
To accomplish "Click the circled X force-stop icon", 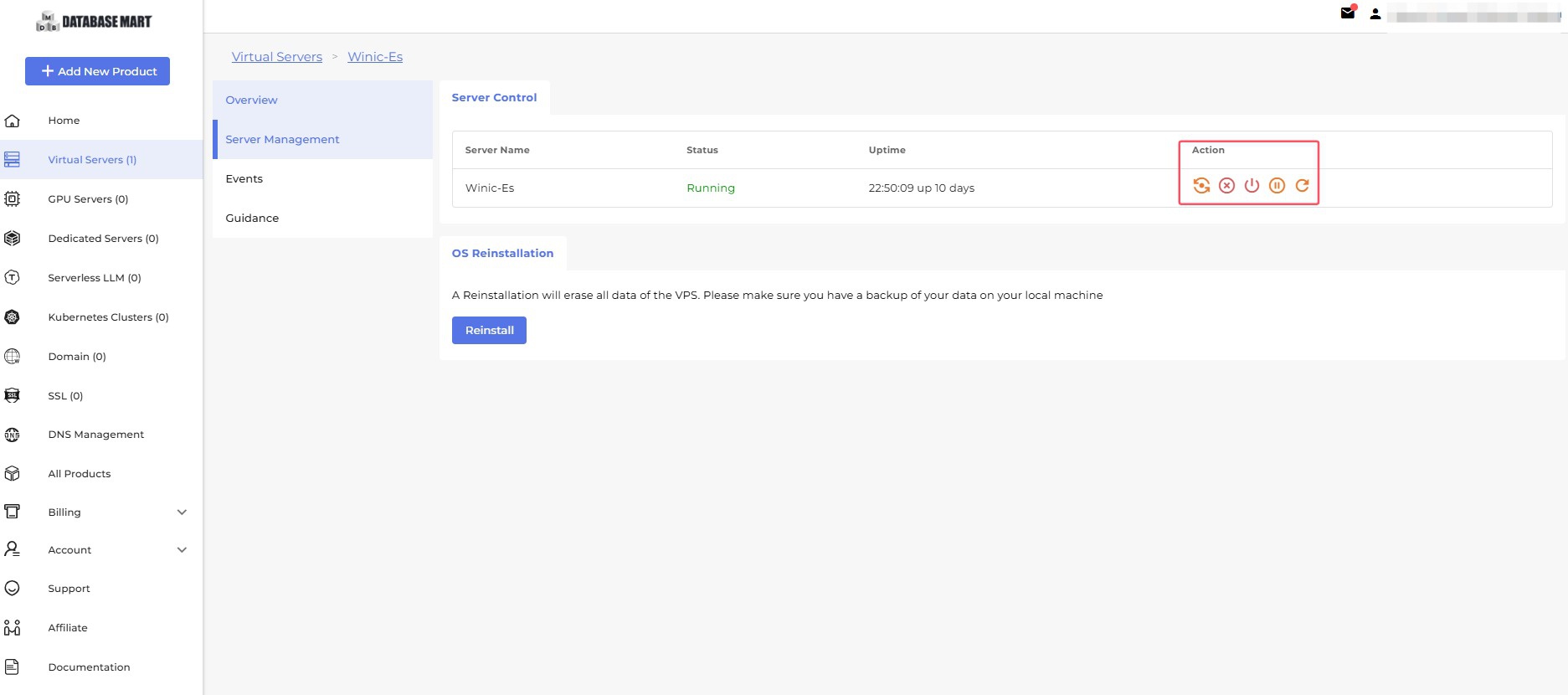I will 1226,186.
